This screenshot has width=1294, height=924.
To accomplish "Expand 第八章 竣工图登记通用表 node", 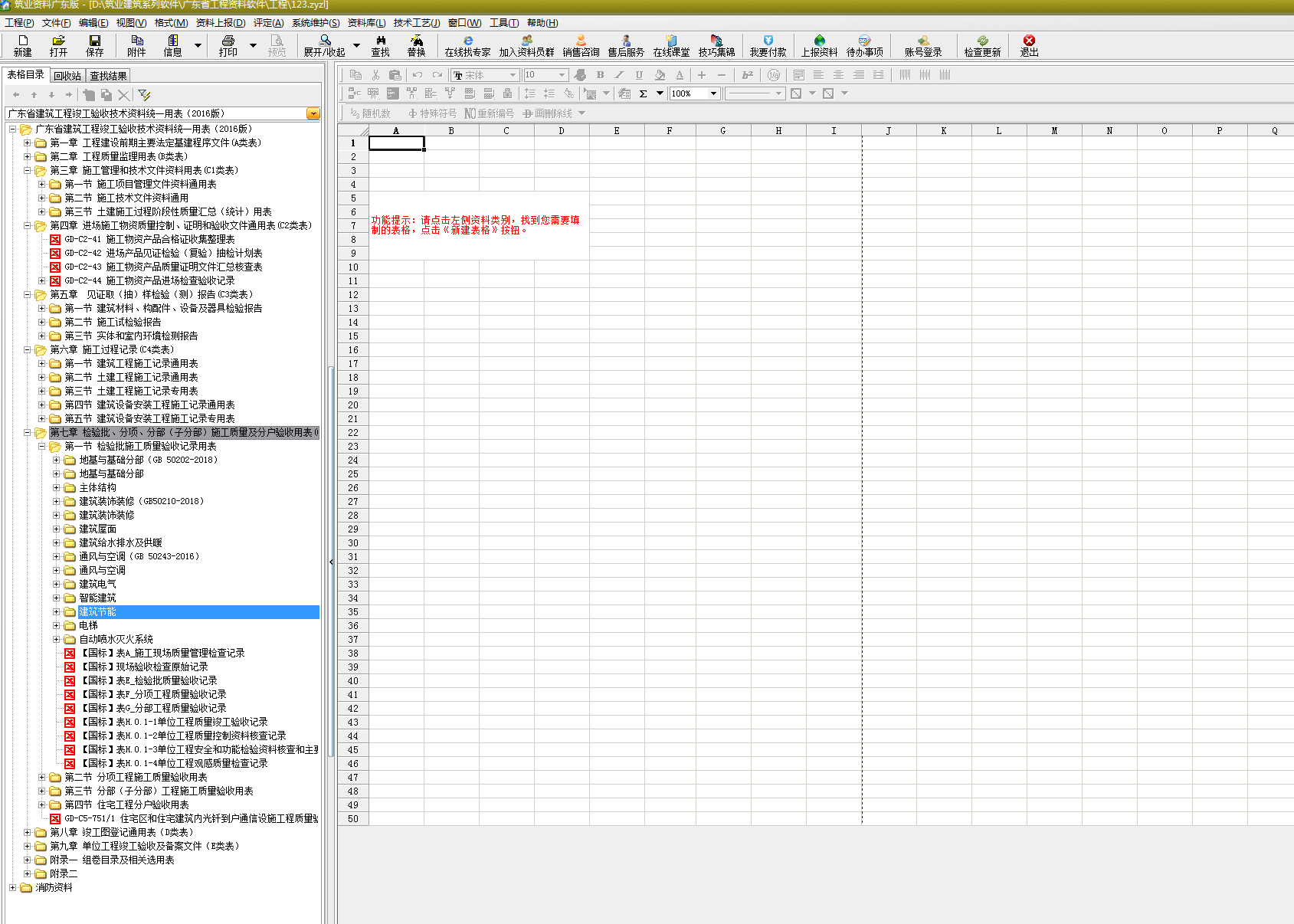I will (27, 833).
